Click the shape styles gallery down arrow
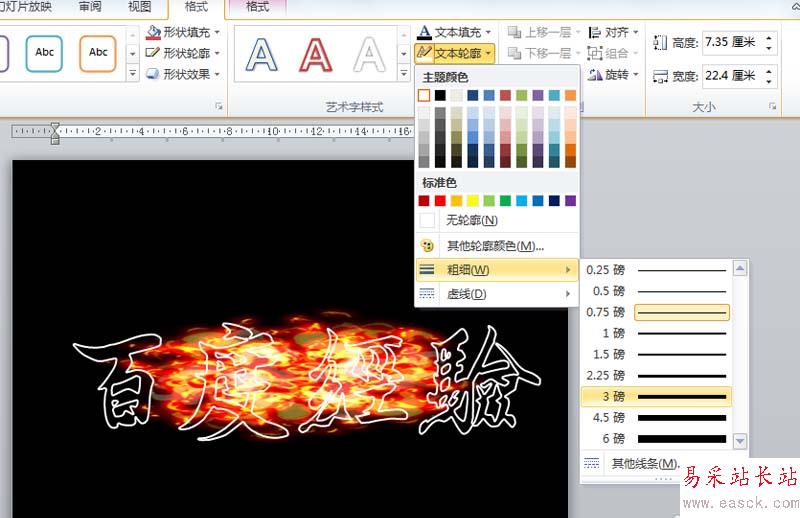Screen dimensions: 800x518 (x=132, y=53)
